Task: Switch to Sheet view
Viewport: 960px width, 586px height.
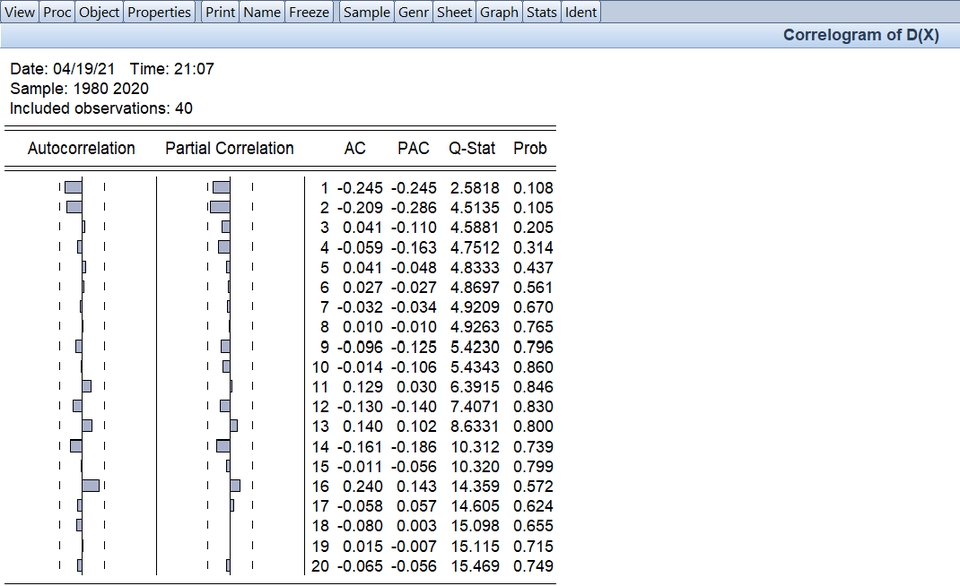Action: coord(454,12)
